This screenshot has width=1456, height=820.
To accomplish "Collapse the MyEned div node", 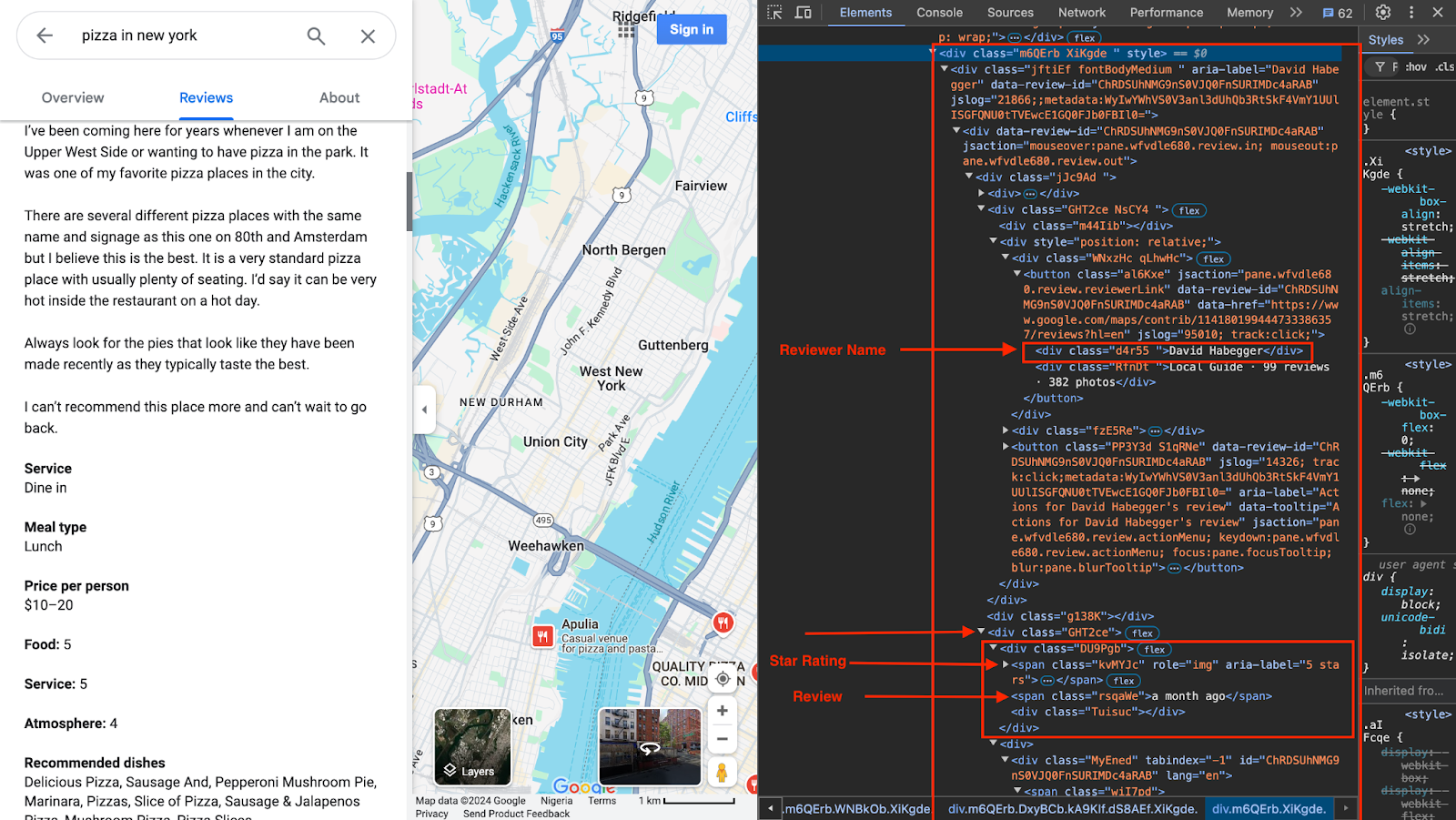I will [1005, 760].
